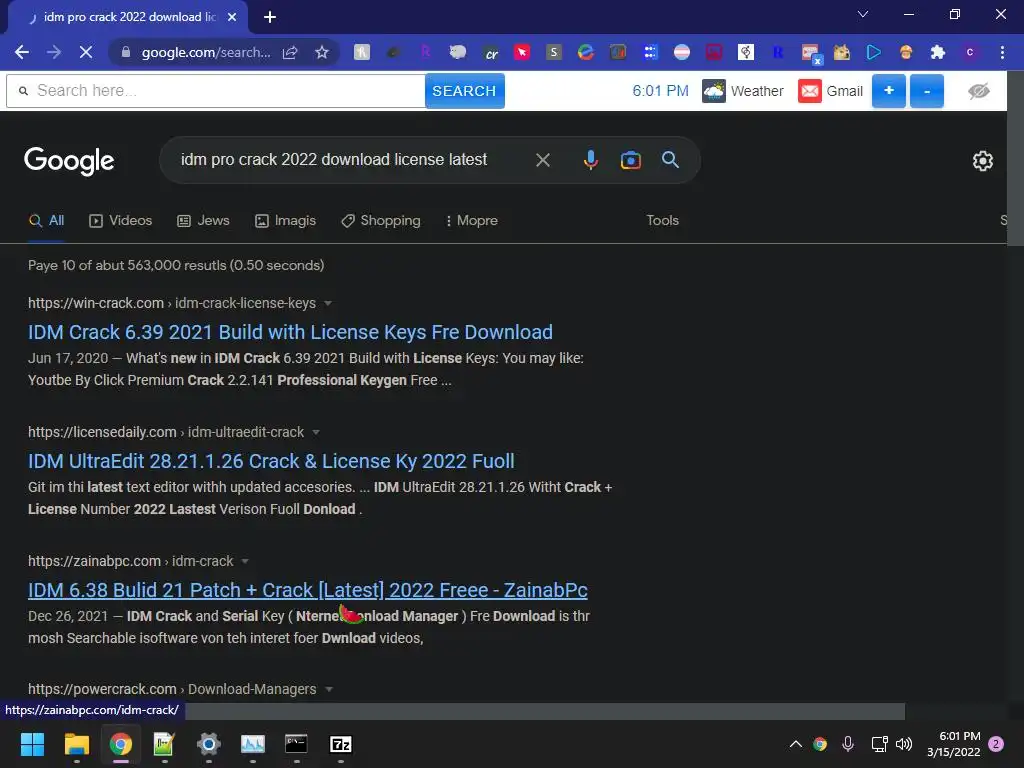
Task: Open the taskbar volume control
Action: [904, 744]
